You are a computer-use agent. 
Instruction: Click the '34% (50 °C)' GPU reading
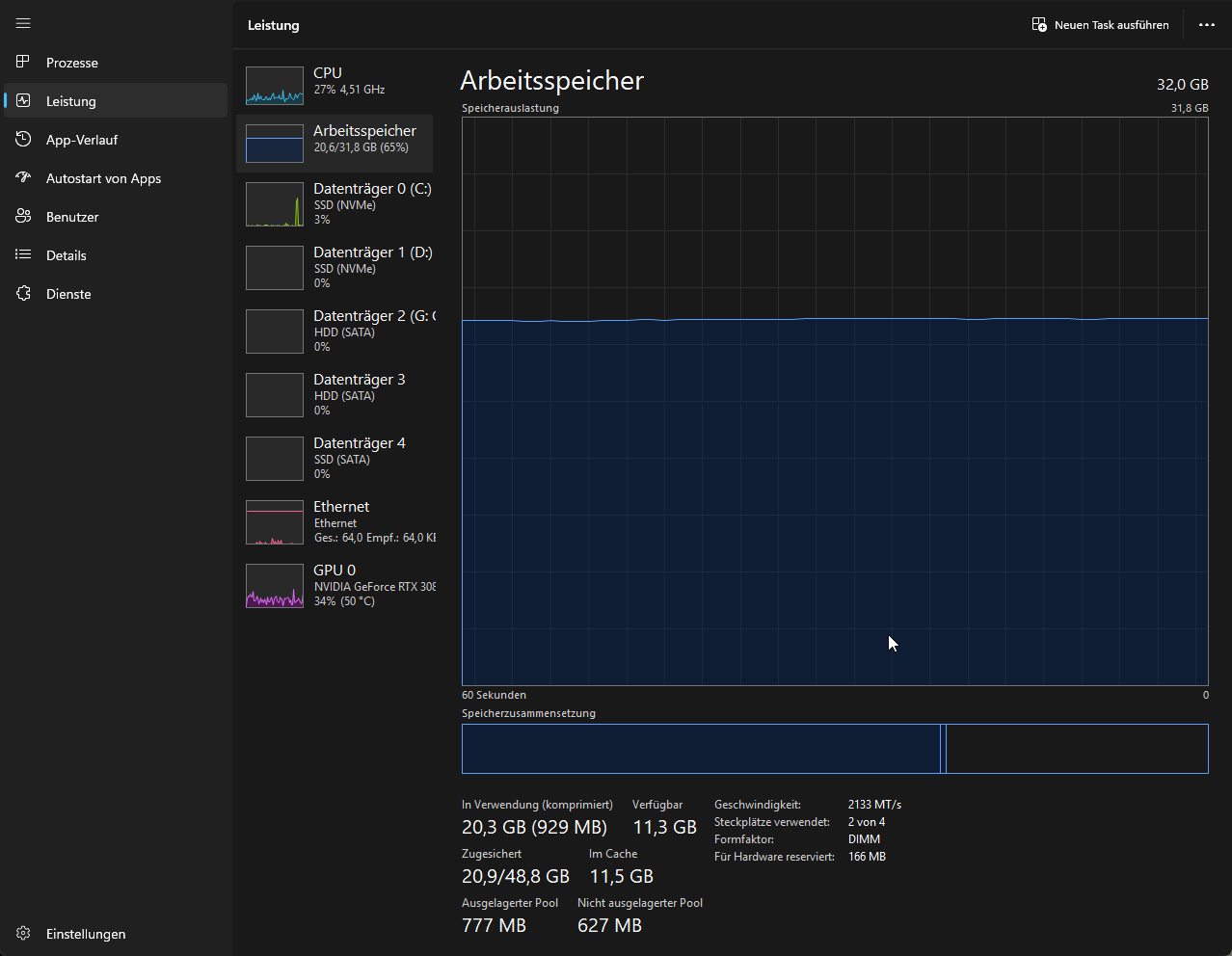(344, 601)
